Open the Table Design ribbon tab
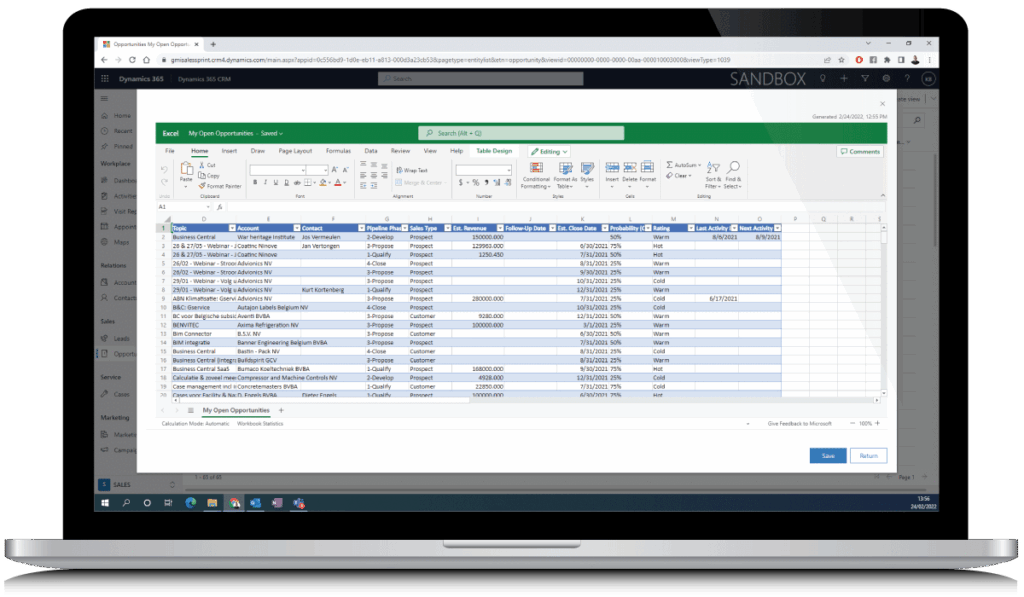Image resolution: width=1024 pixels, height=597 pixels. (x=494, y=151)
